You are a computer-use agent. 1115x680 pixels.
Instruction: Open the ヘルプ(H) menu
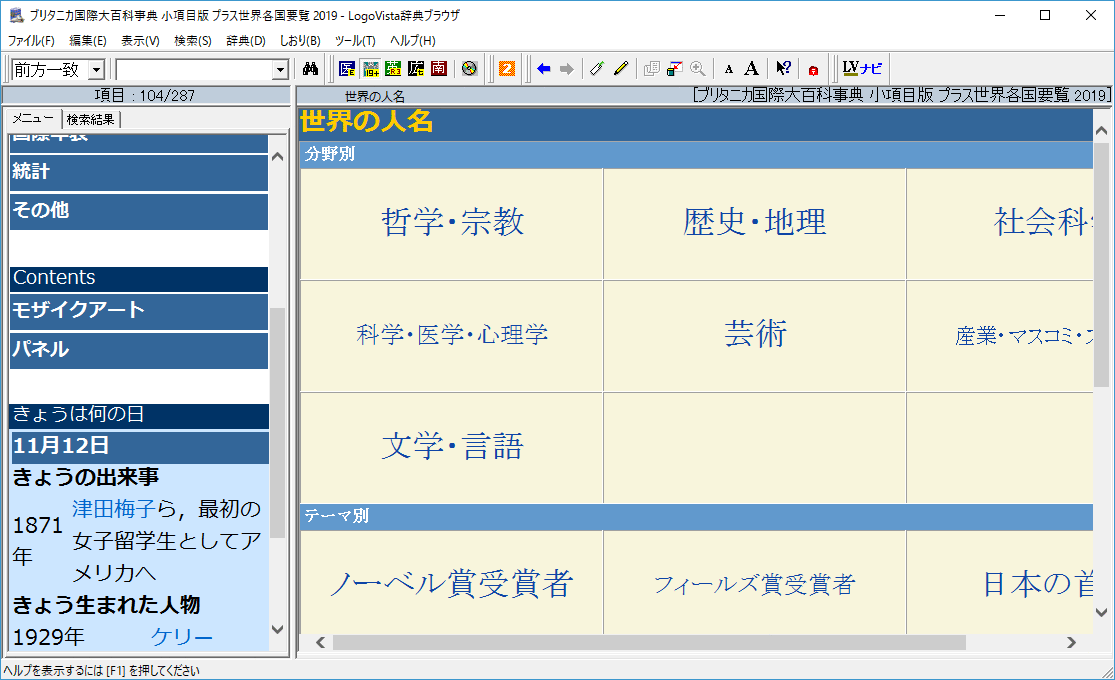(x=412, y=41)
